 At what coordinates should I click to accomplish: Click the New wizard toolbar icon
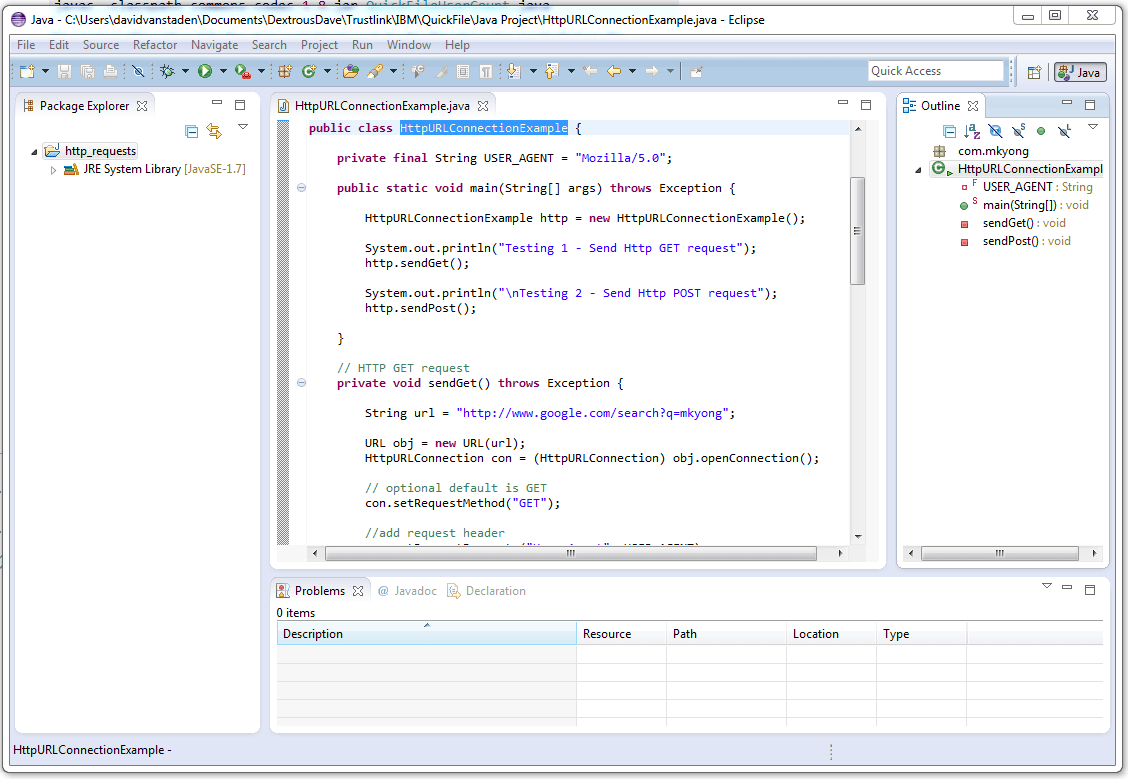coord(27,71)
